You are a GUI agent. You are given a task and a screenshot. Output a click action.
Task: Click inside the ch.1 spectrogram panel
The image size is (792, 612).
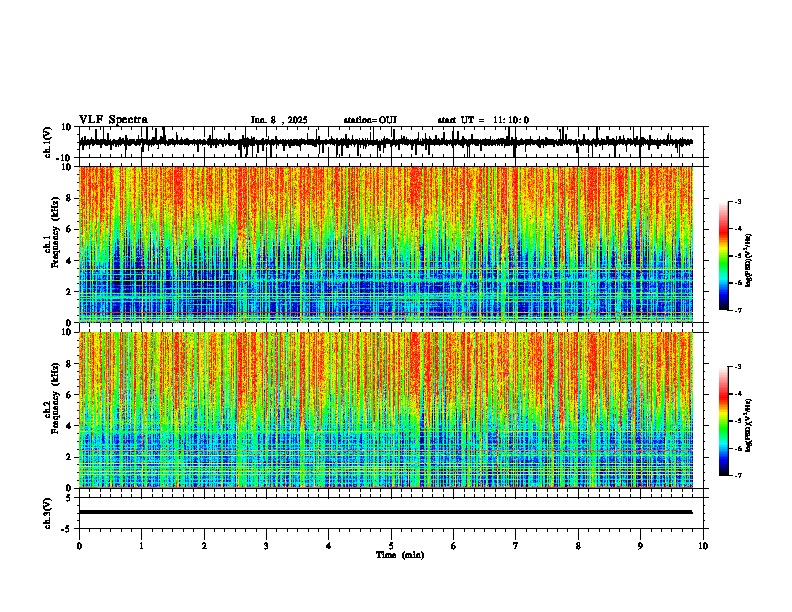(386, 244)
